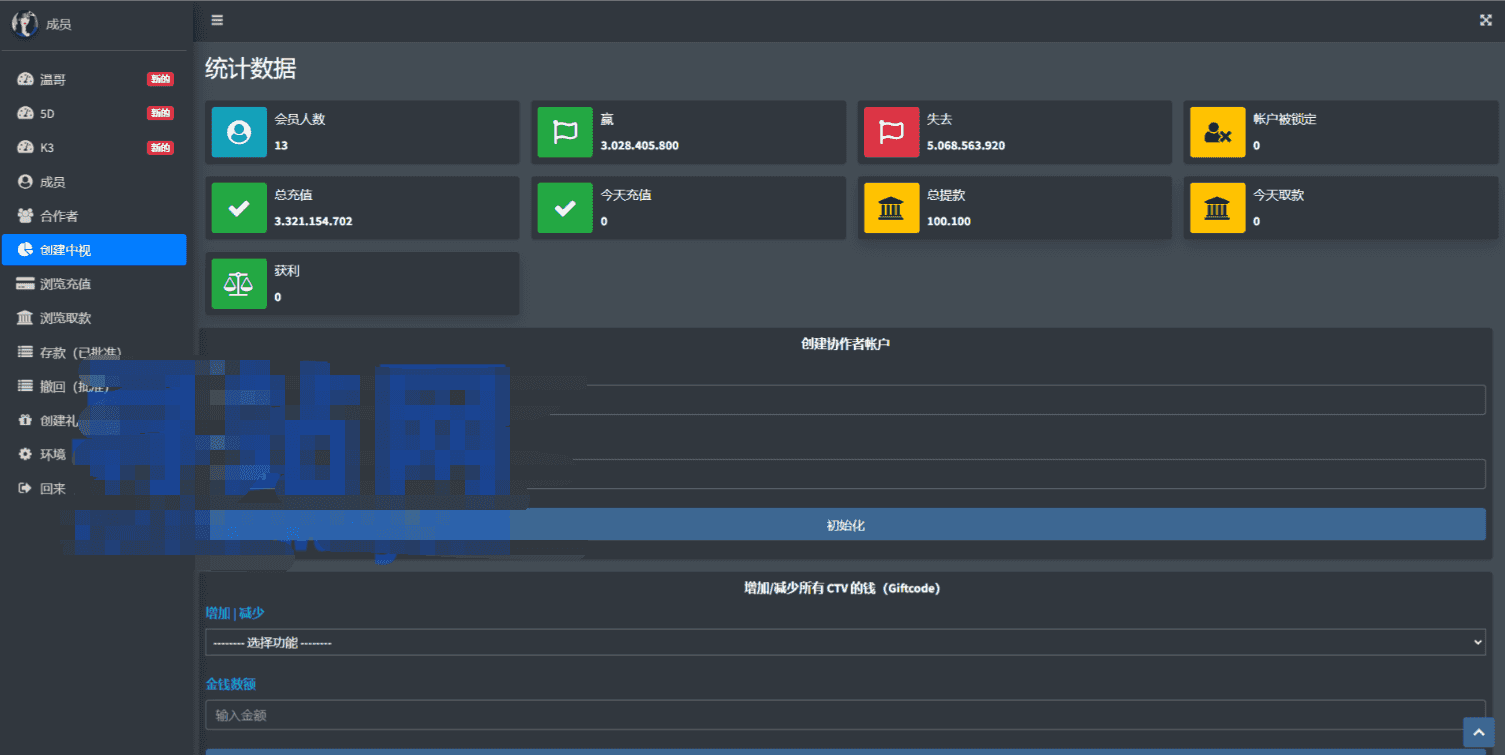Click the hamburger menu icon in header
This screenshot has width=1505, height=755.
coord(217,20)
